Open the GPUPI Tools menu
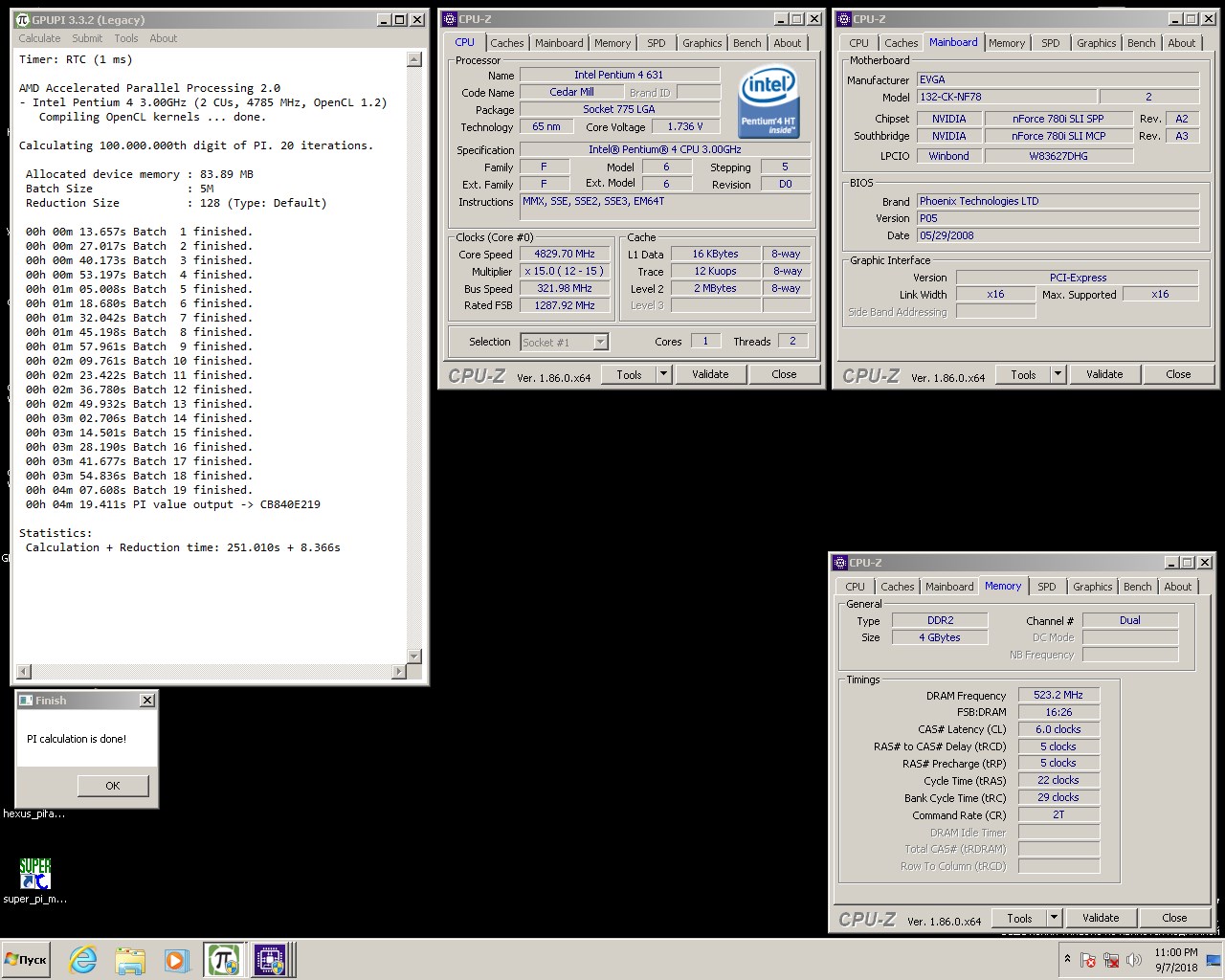The height and width of the screenshot is (980, 1225). (126, 38)
